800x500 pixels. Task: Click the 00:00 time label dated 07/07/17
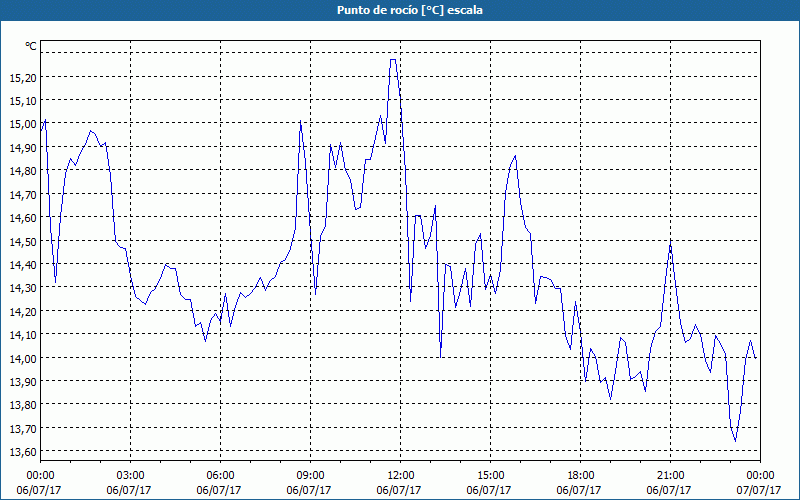pyautogui.click(x=760, y=476)
